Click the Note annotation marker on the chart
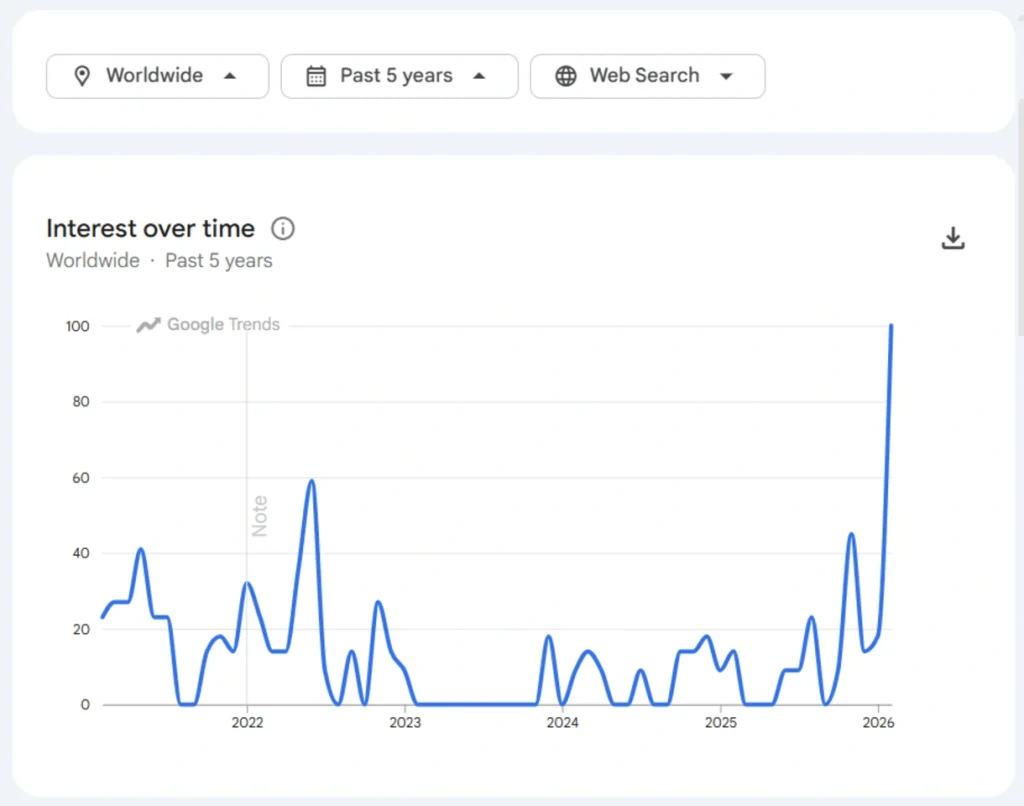1024x806 pixels. click(259, 513)
